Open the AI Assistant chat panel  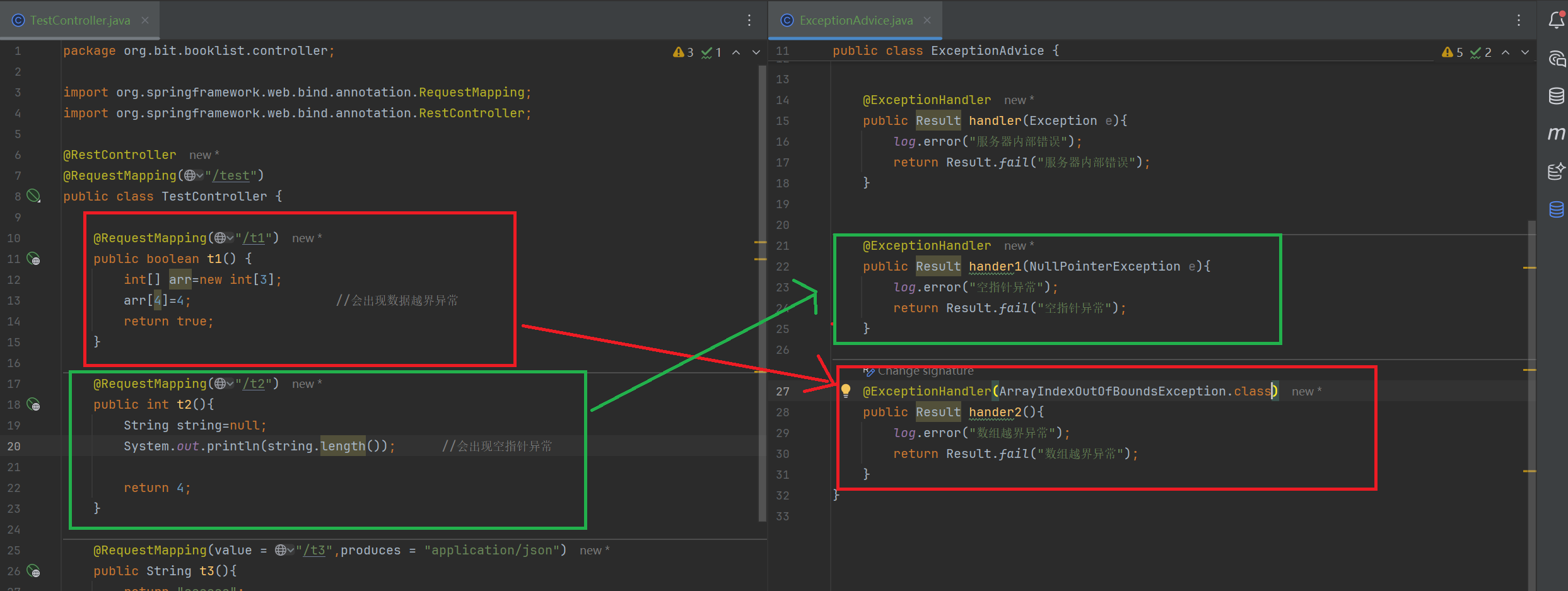[1556, 59]
